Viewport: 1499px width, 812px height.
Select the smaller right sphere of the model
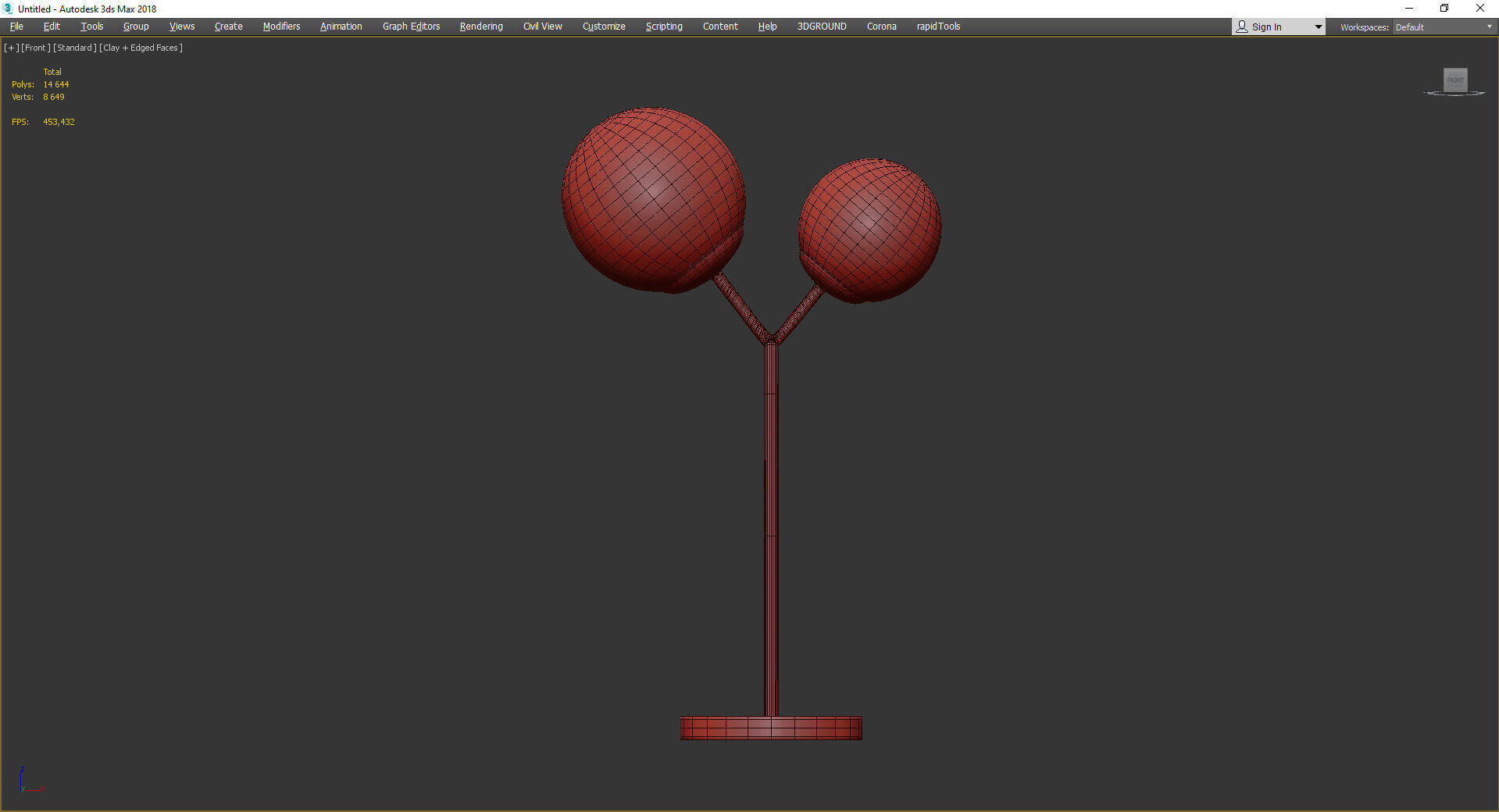[x=869, y=230]
